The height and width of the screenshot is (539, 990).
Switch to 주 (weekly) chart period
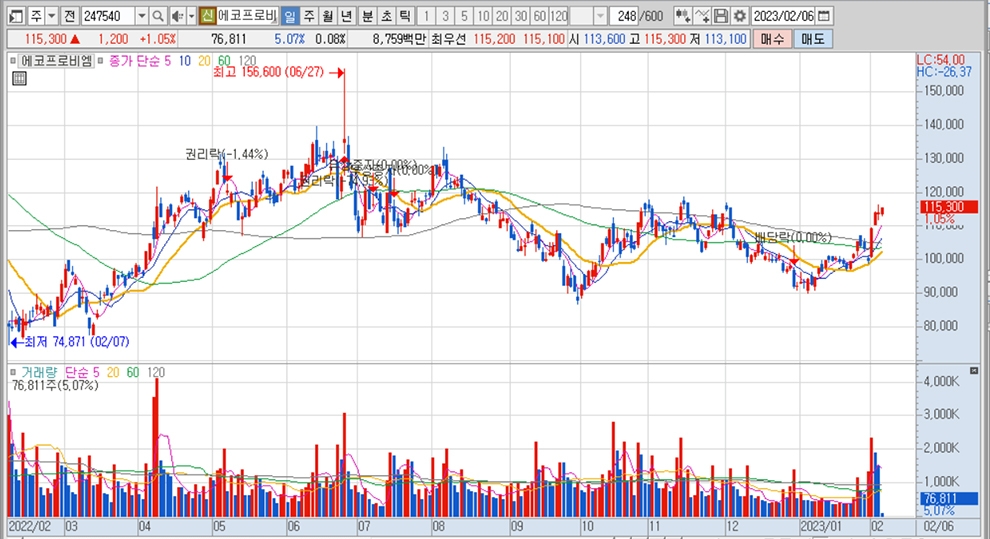tap(309, 16)
